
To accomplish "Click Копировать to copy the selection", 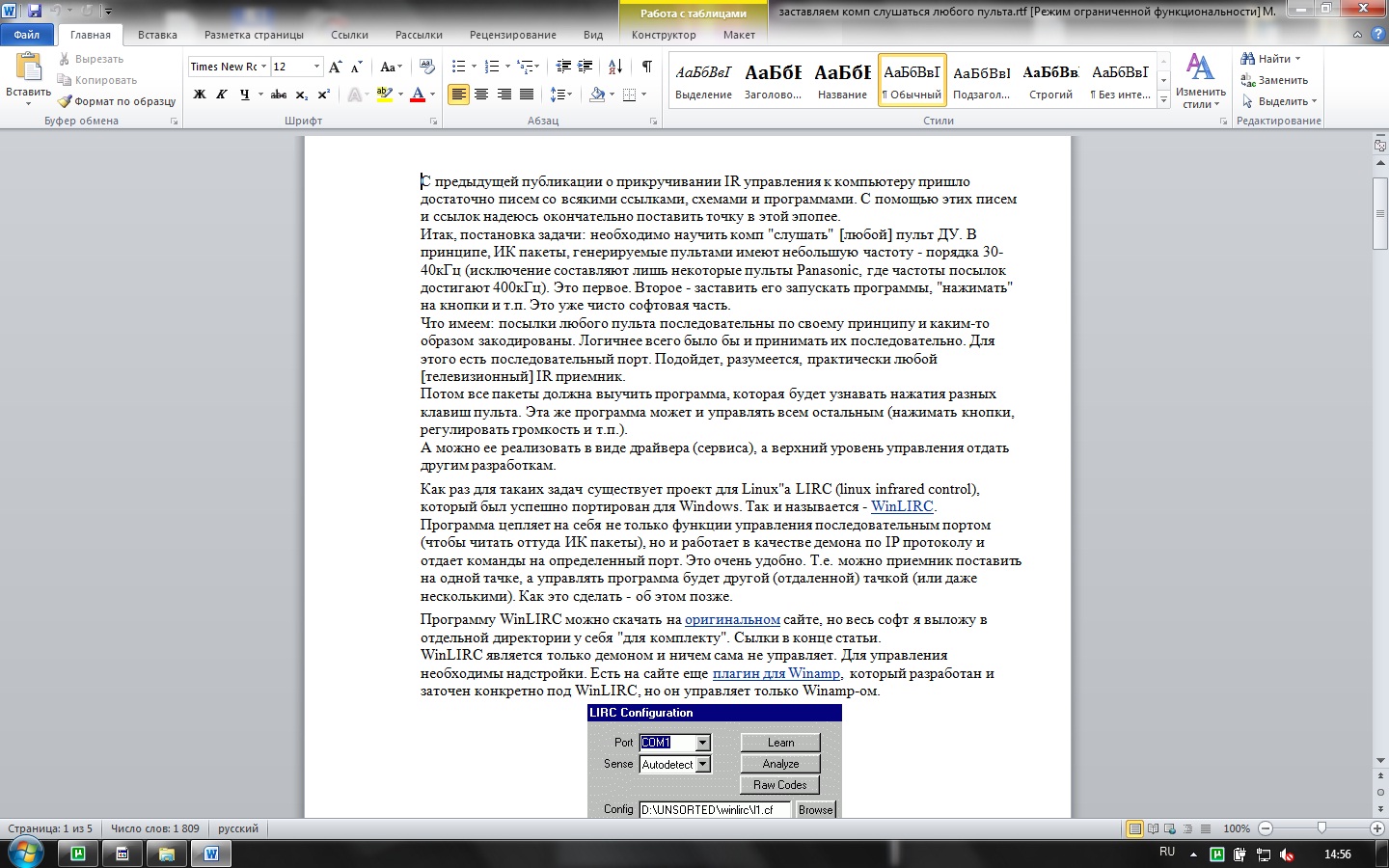I will click(97, 80).
